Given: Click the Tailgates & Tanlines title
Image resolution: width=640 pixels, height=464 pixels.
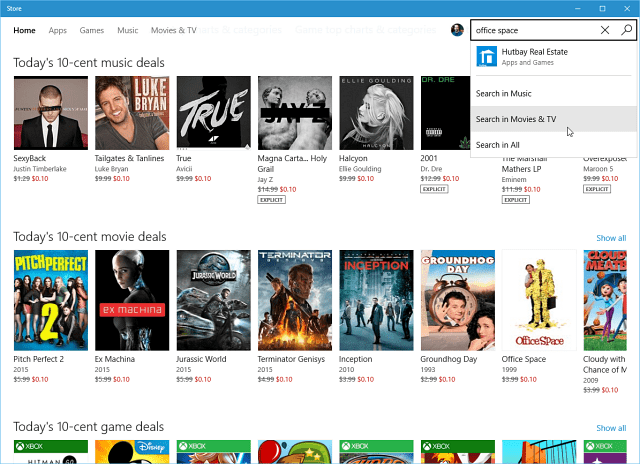Looking at the screenshot, I should point(129,158).
